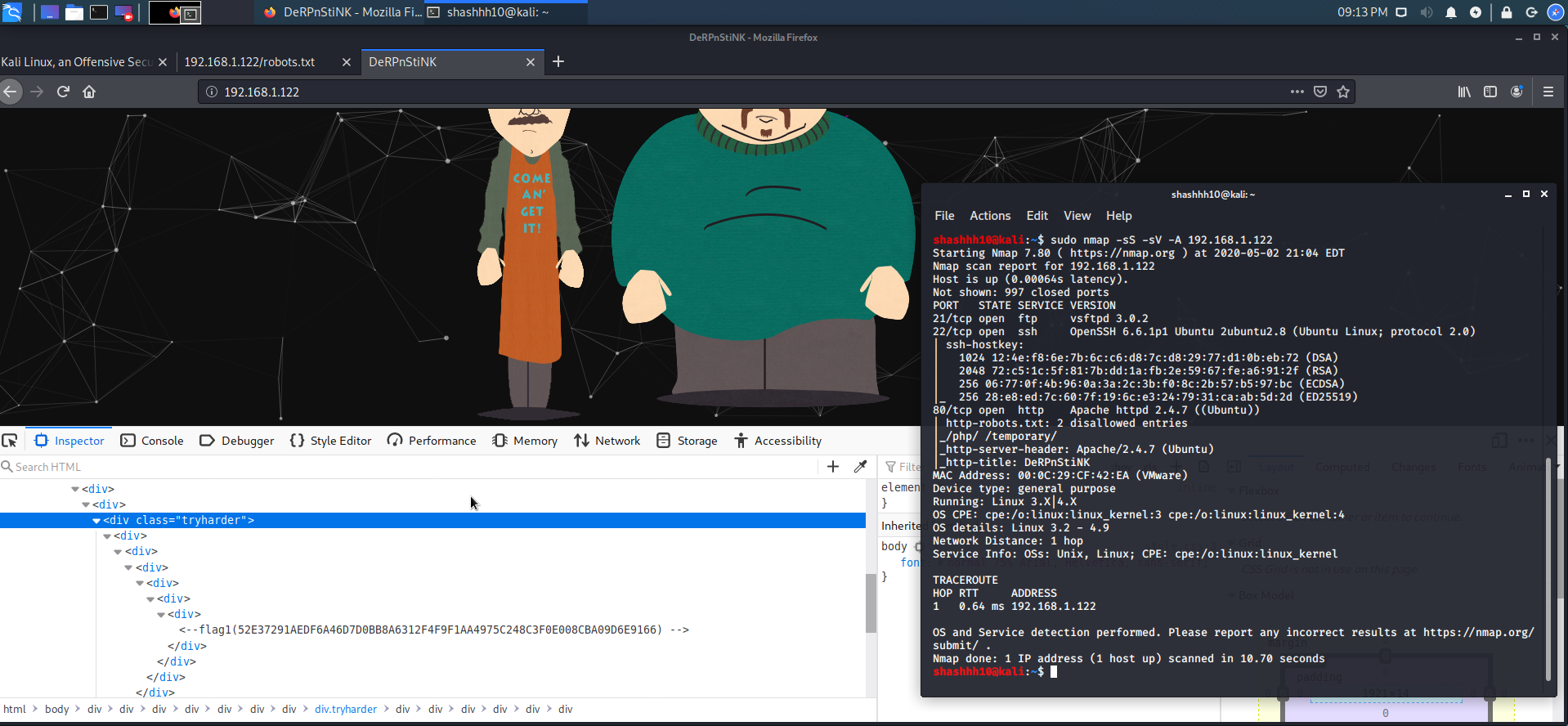
Task: Collapse the div class tryharder node
Action: pyautogui.click(x=96, y=520)
